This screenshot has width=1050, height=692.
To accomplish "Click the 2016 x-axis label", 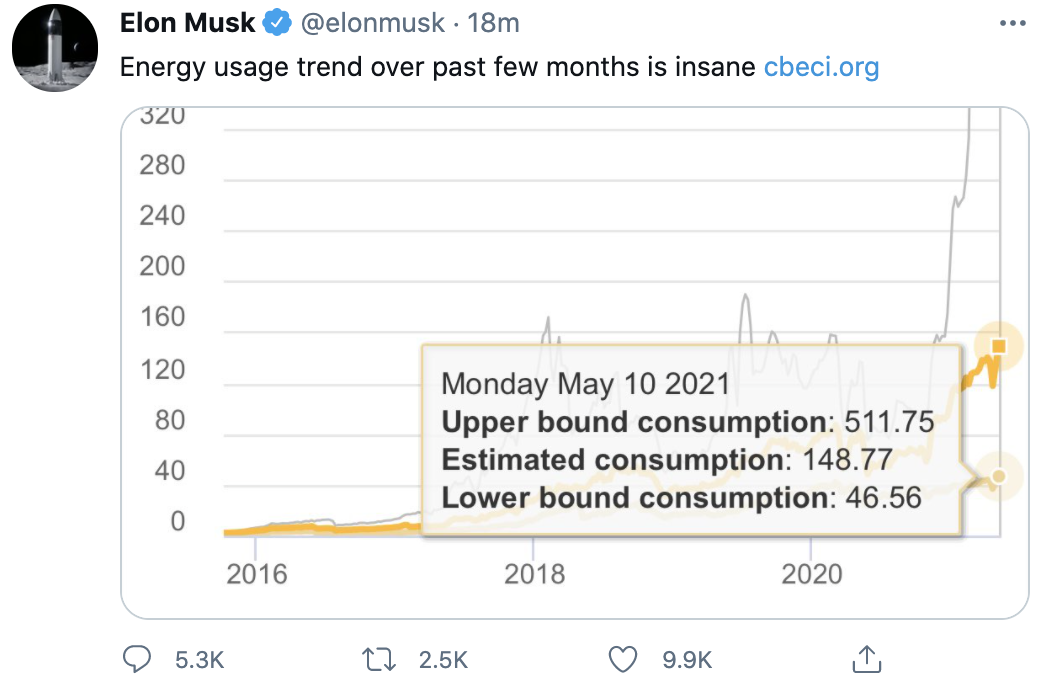I will [257, 573].
